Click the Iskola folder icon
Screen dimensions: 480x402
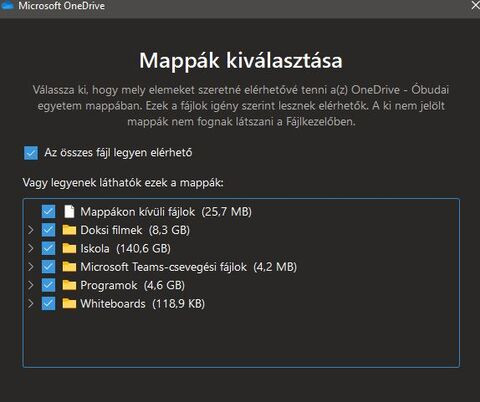click(69, 248)
